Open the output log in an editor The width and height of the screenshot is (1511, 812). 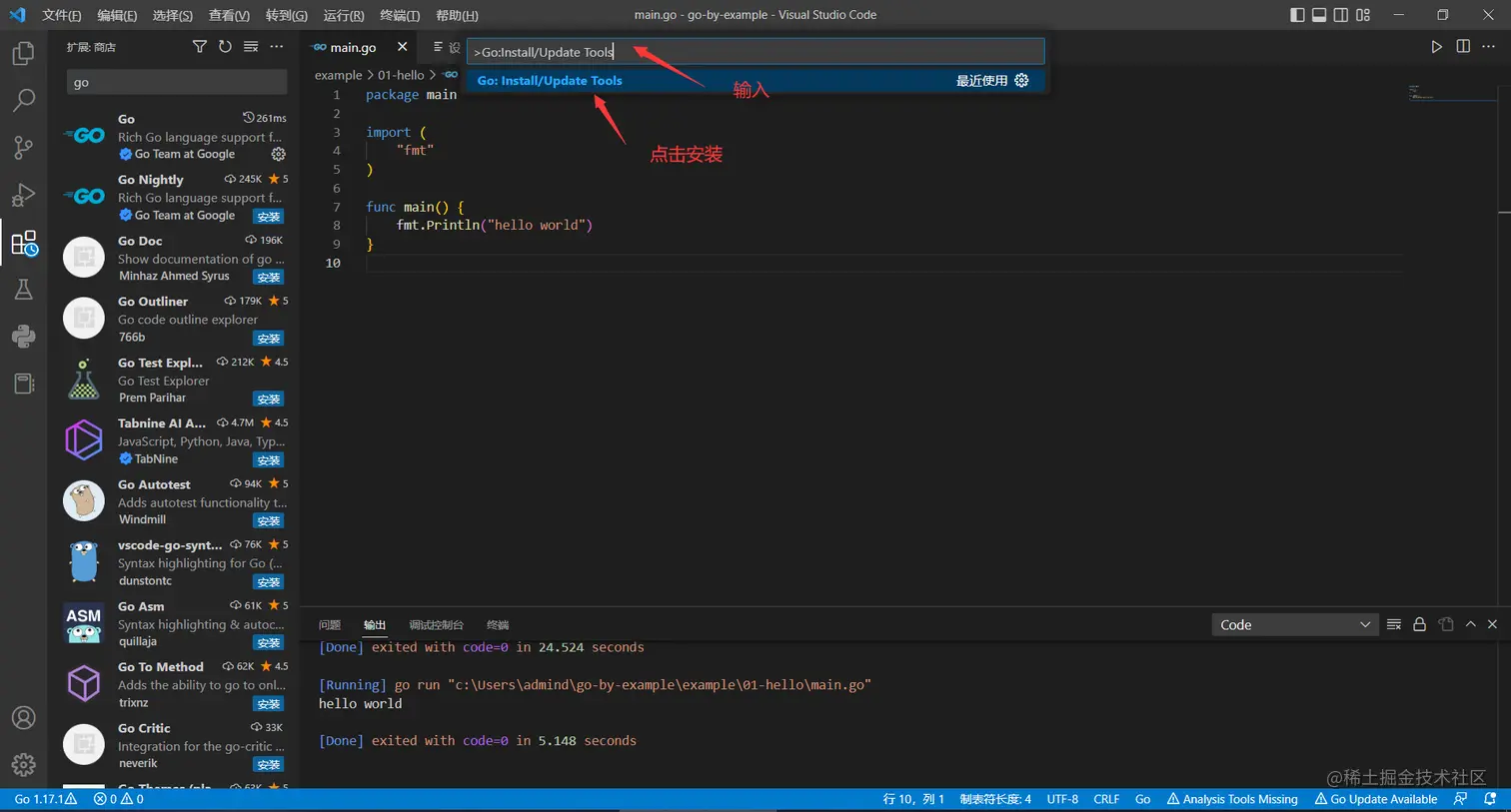pyautogui.click(x=1446, y=624)
